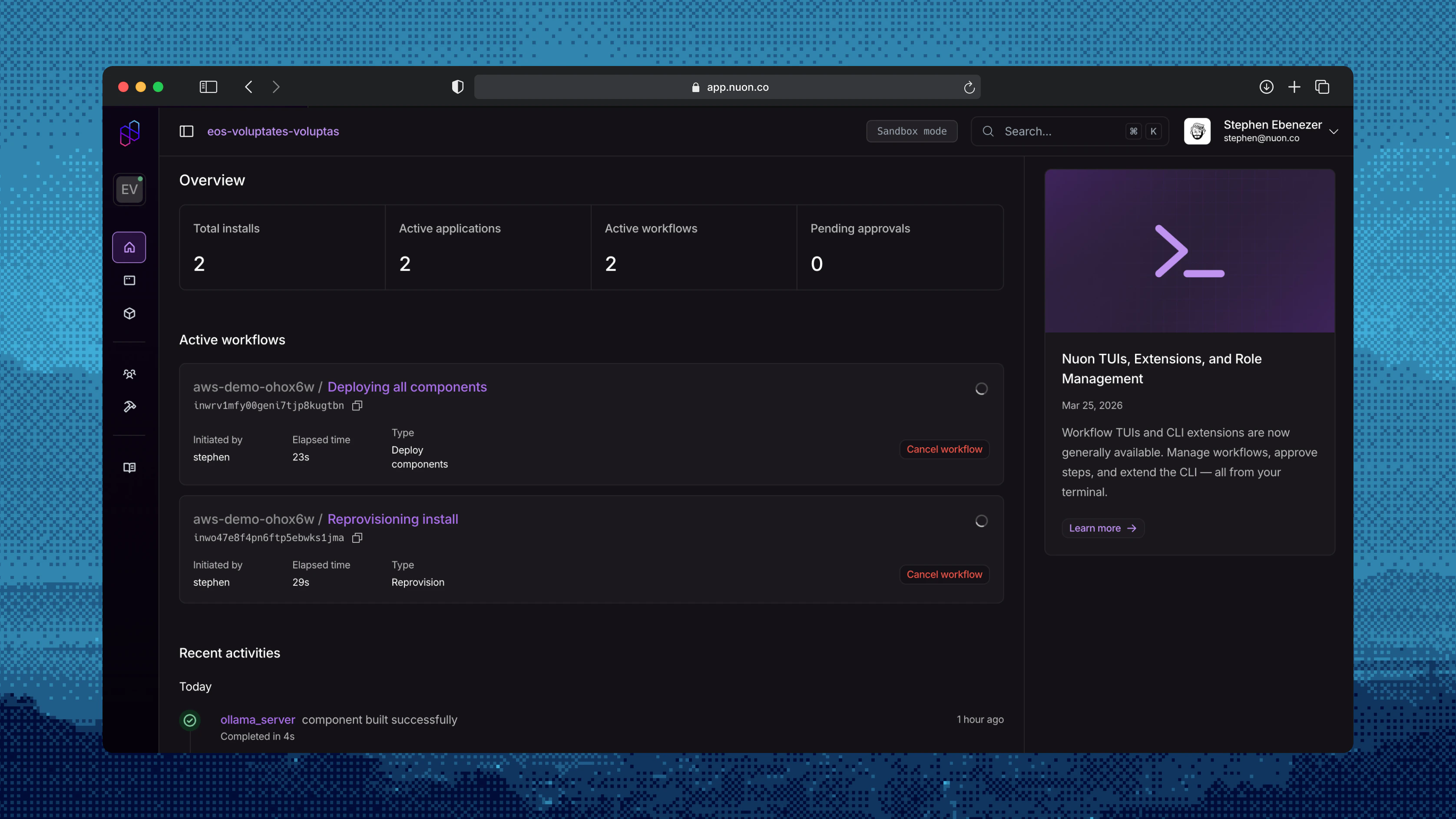Toggle Sandbox mode
Image resolution: width=1456 pixels, height=819 pixels.
click(912, 131)
